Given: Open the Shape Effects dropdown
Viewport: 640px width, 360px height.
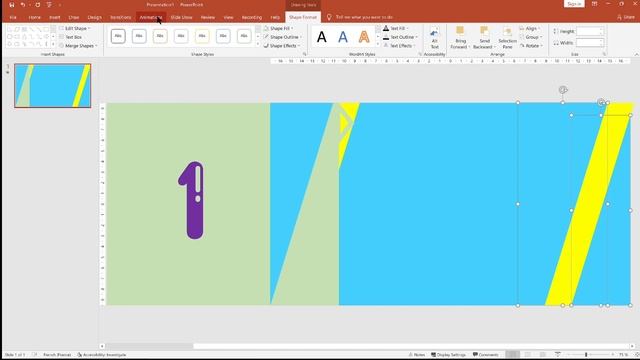Looking at the screenshot, I should (x=282, y=46).
